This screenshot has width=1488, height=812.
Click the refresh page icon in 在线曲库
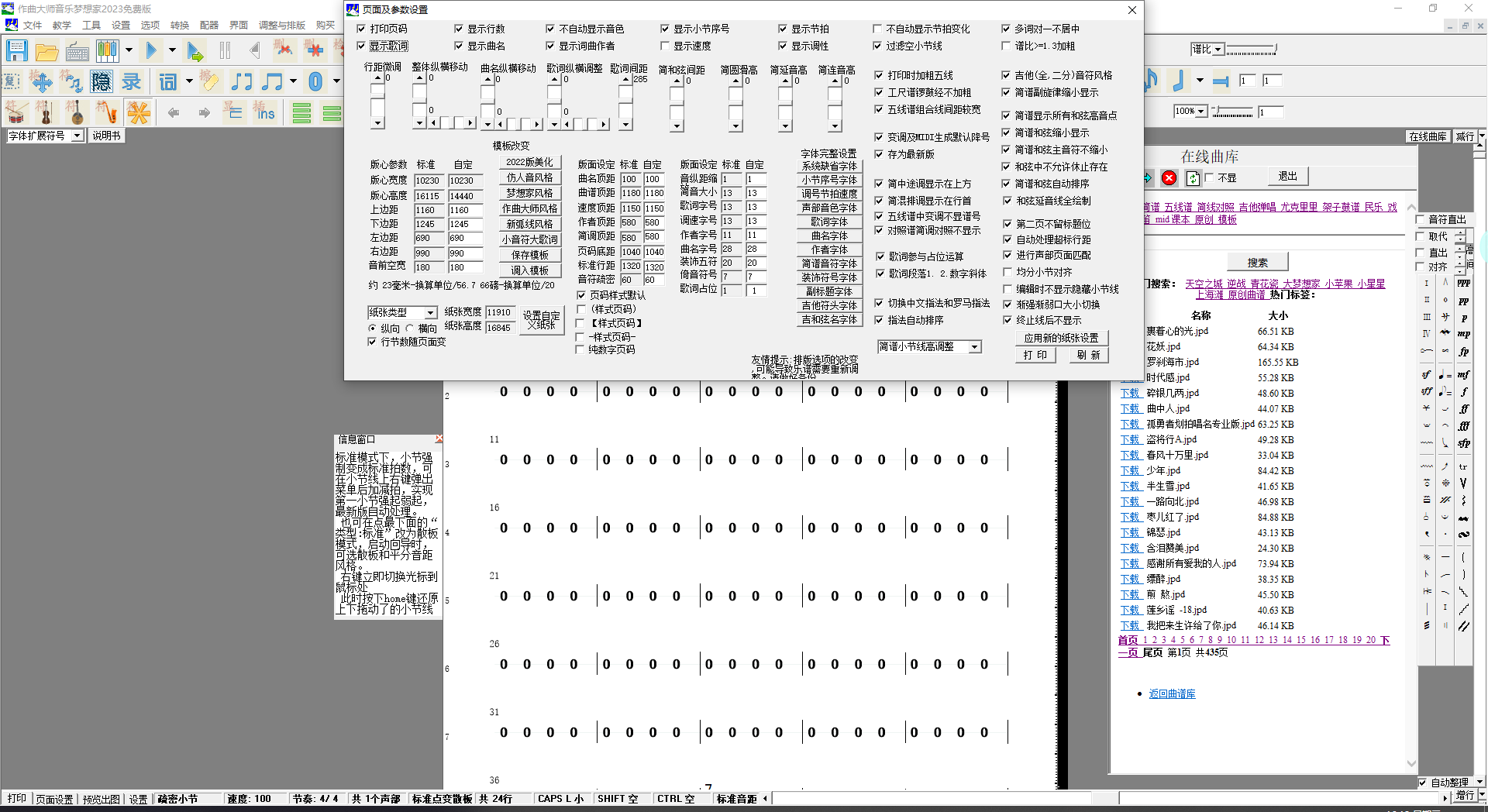coord(1193,178)
